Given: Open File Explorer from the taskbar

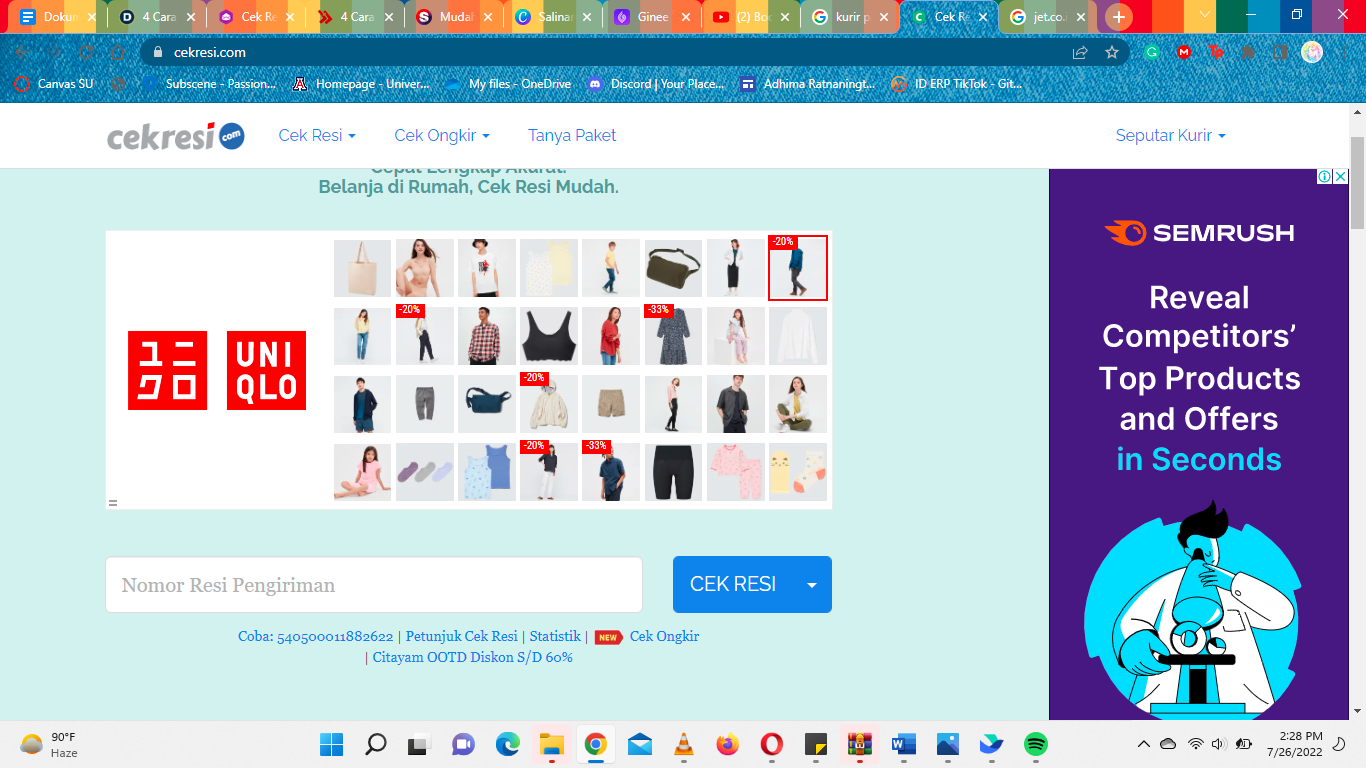Looking at the screenshot, I should (x=552, y=744).
